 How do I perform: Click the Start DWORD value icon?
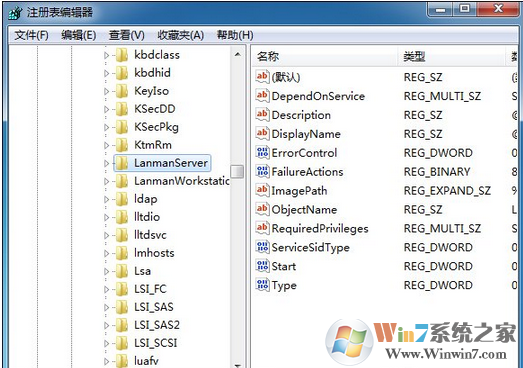click(x=262, y=266)
